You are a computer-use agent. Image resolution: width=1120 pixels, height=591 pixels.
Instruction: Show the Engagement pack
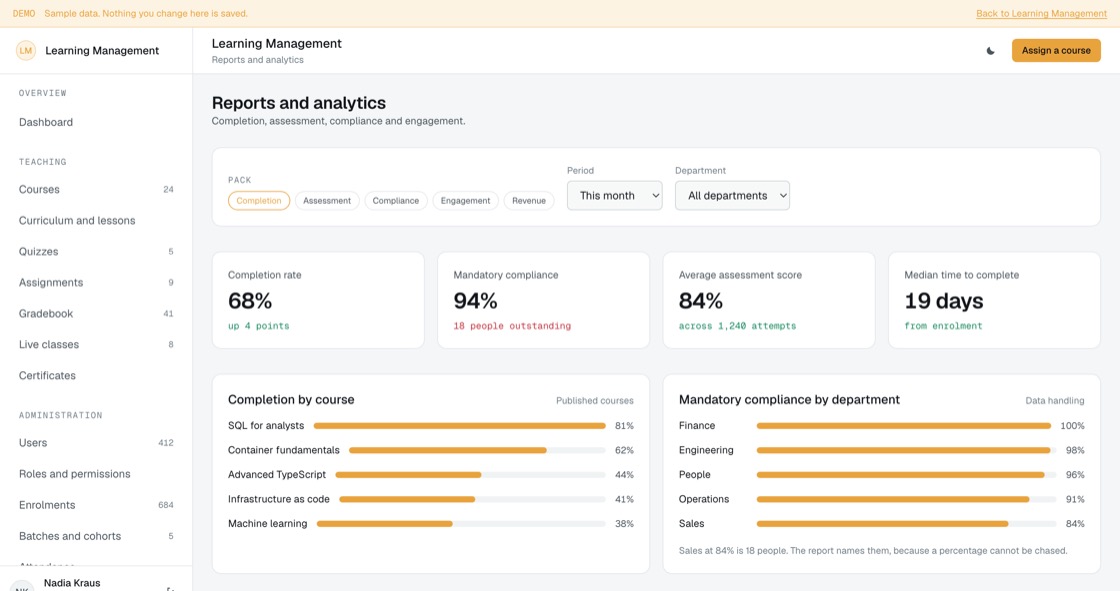click(x=465, y=201)
